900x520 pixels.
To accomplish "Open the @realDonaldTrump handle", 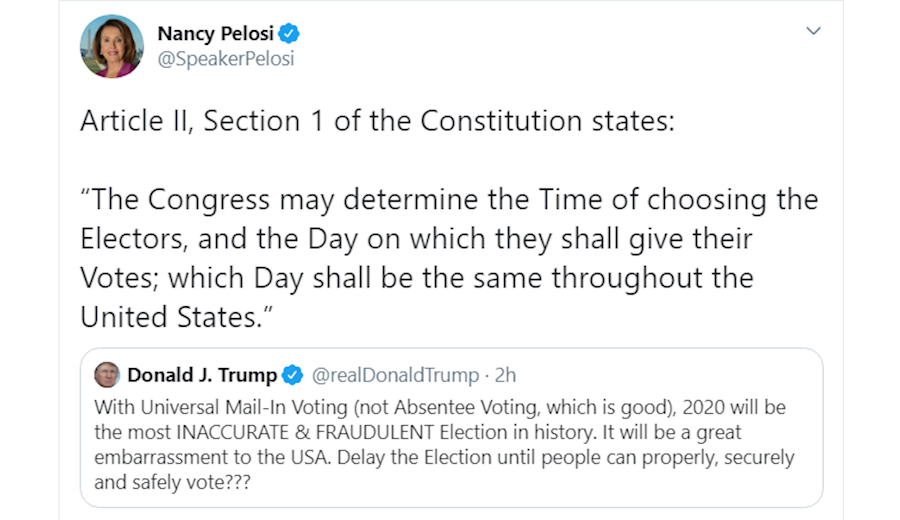I will 395,376.
